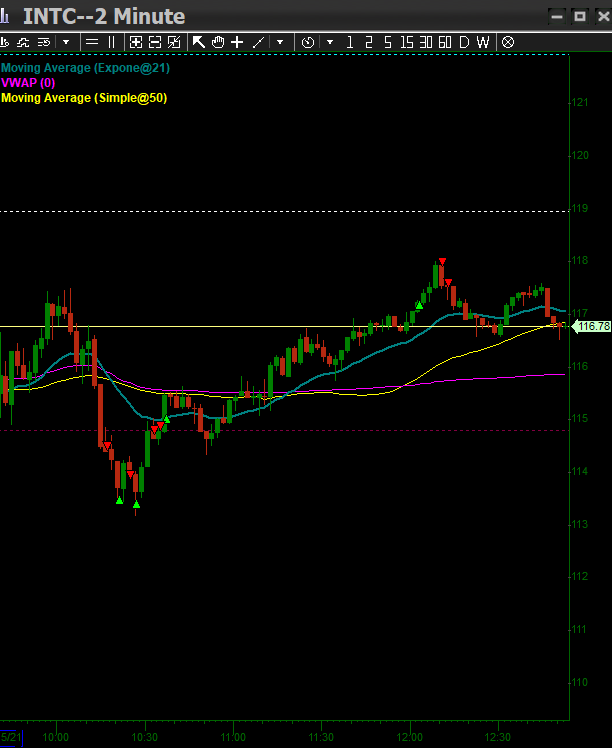The width and height of the screenshot is (612, 748).
Task: Switch to the 15 minute interval
Action: tap(407, 42)
